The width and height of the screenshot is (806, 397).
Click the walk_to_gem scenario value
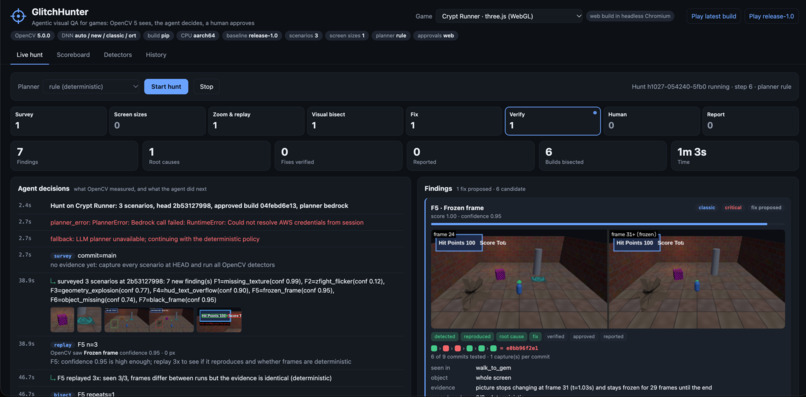[x=493, y=368]
